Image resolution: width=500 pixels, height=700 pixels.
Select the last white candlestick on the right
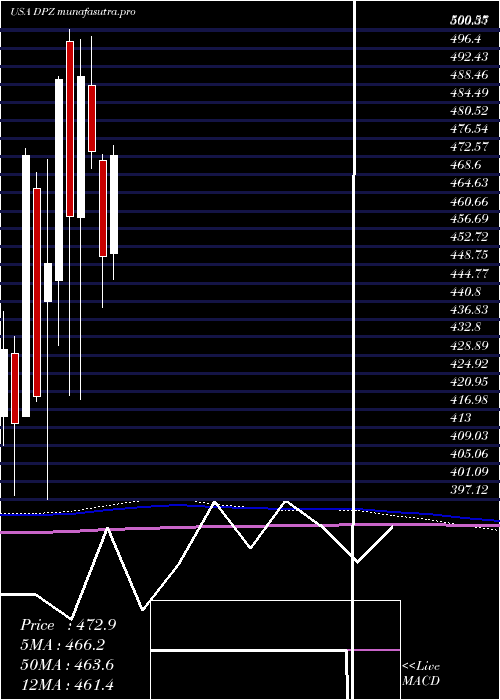[x=114, y=204]
